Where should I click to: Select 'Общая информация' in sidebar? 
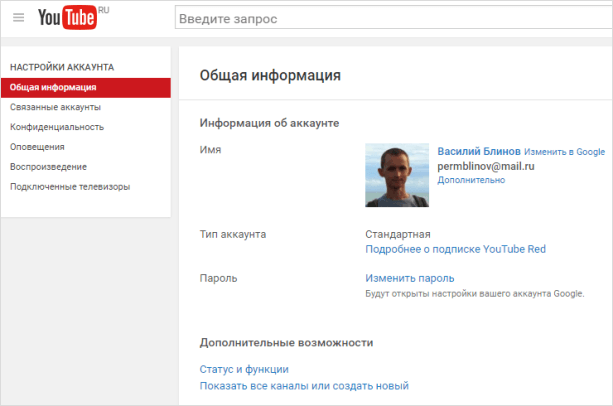(86, 88)
